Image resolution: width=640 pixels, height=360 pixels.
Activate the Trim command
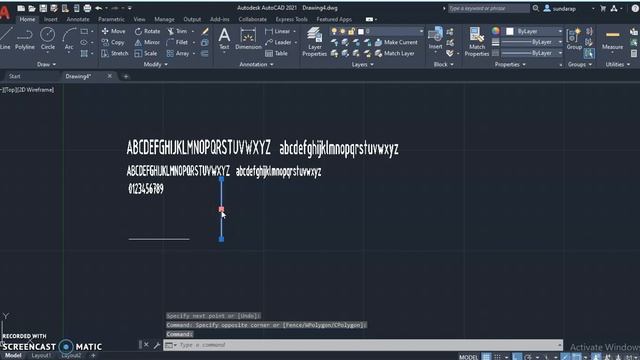(177, 31)
